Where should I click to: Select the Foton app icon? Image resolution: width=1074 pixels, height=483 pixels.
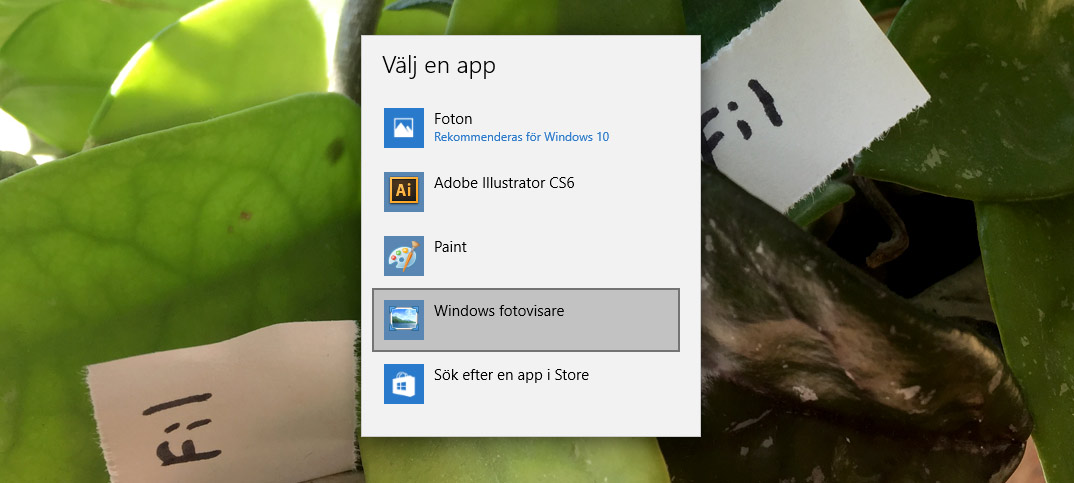click(403, 127)
